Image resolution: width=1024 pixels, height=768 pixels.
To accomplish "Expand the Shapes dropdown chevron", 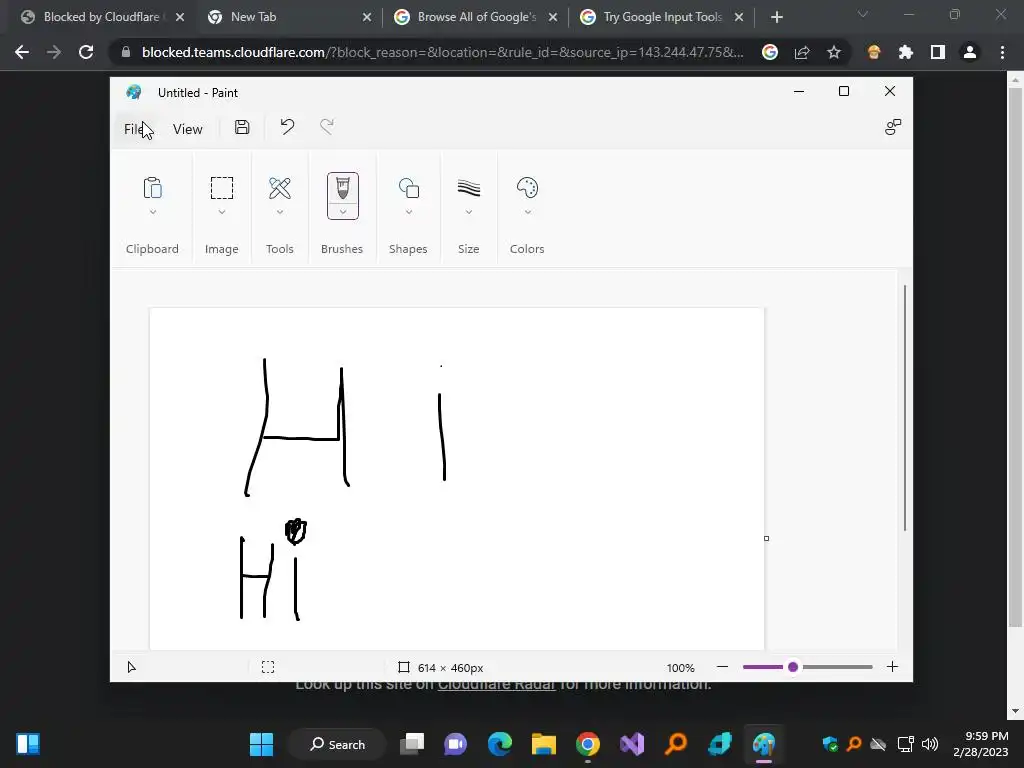I will (x=409, y=212).
